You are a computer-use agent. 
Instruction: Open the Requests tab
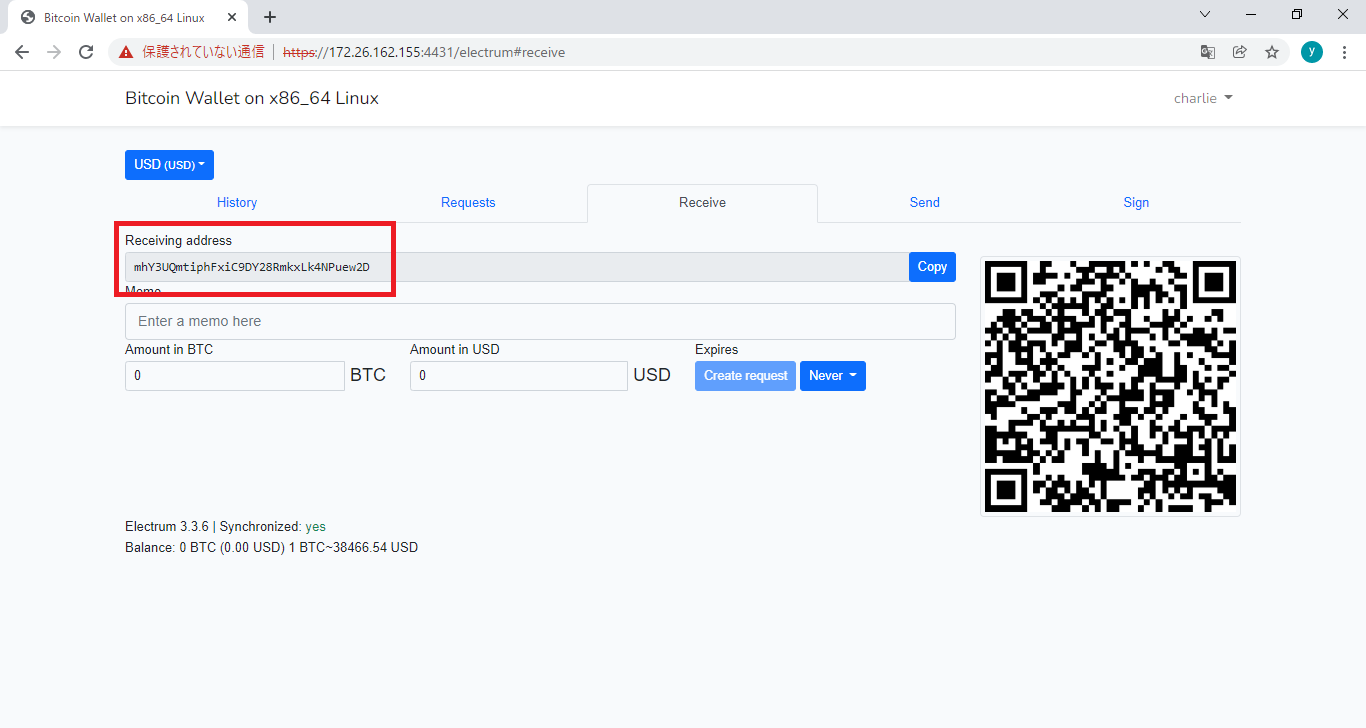(468, 202)
